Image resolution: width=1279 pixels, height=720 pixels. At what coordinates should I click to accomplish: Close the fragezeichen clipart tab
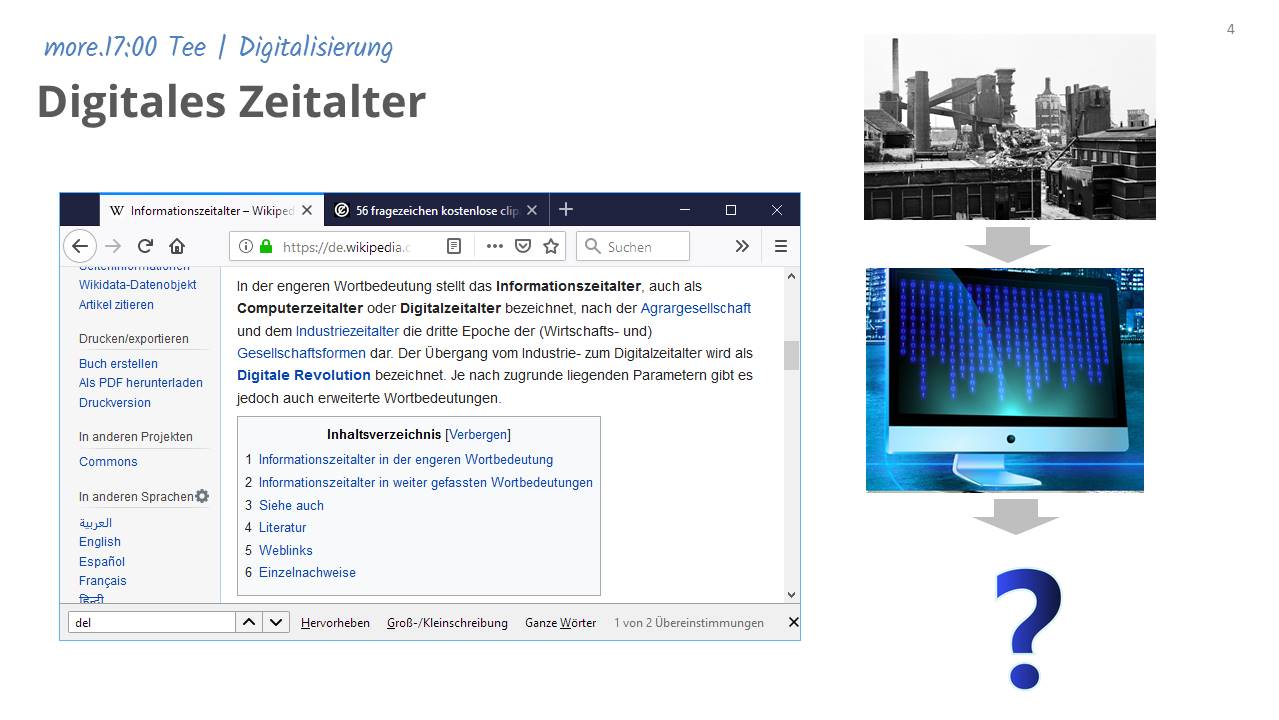(532, 210)
